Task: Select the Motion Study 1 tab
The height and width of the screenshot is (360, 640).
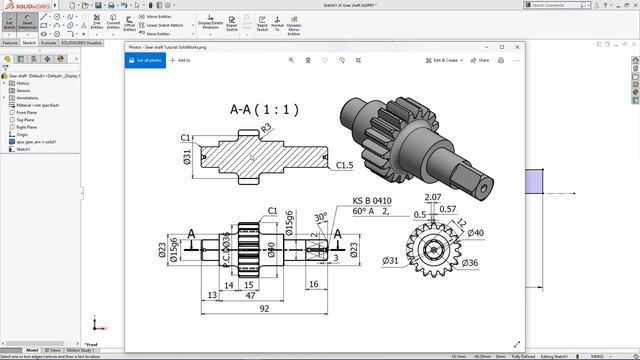Action: 80,350
